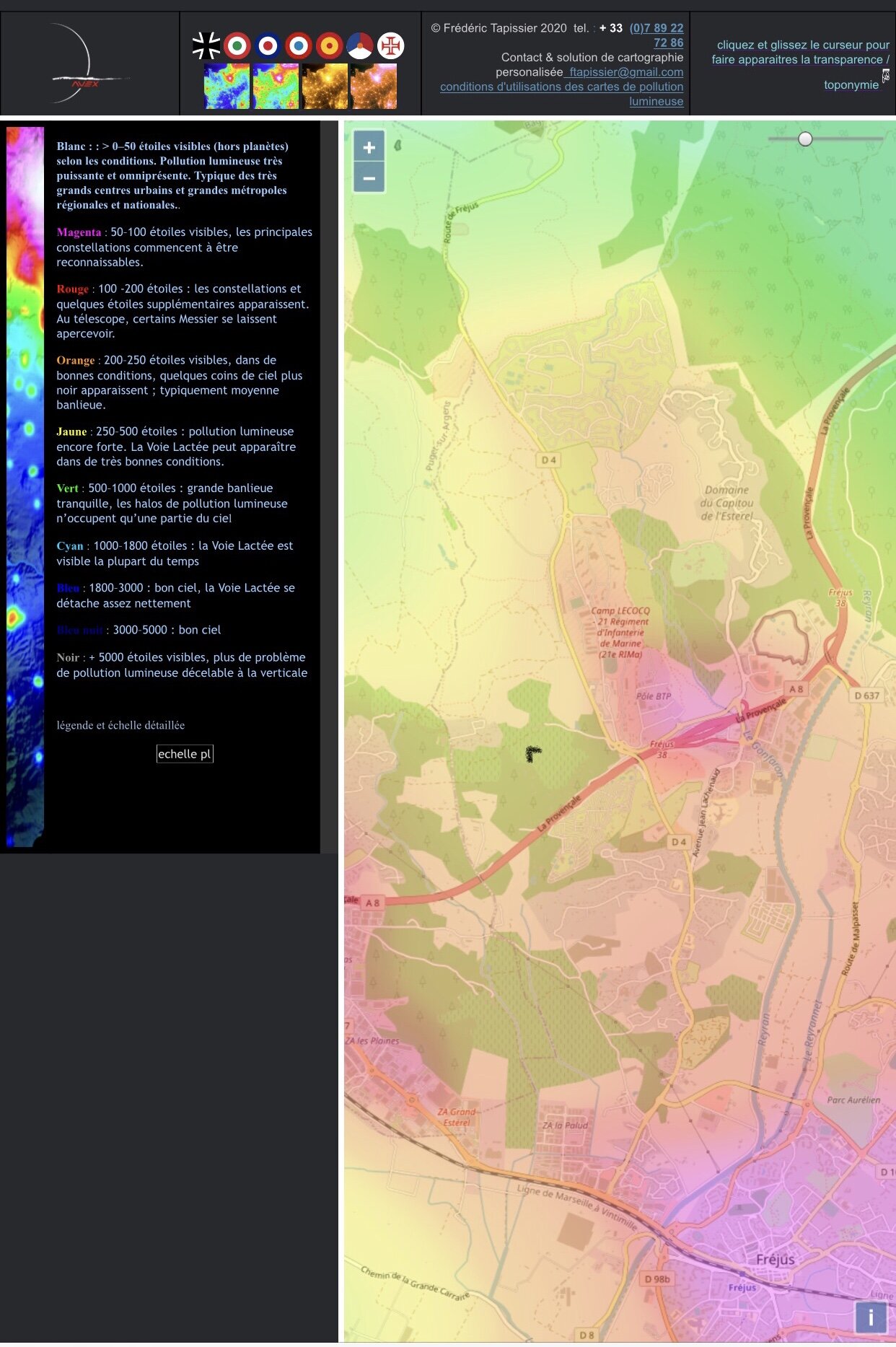The height and width of the screenshot is (1347, 896).
Task: Click the 'Blanc' legend heading
Action: 71,146
